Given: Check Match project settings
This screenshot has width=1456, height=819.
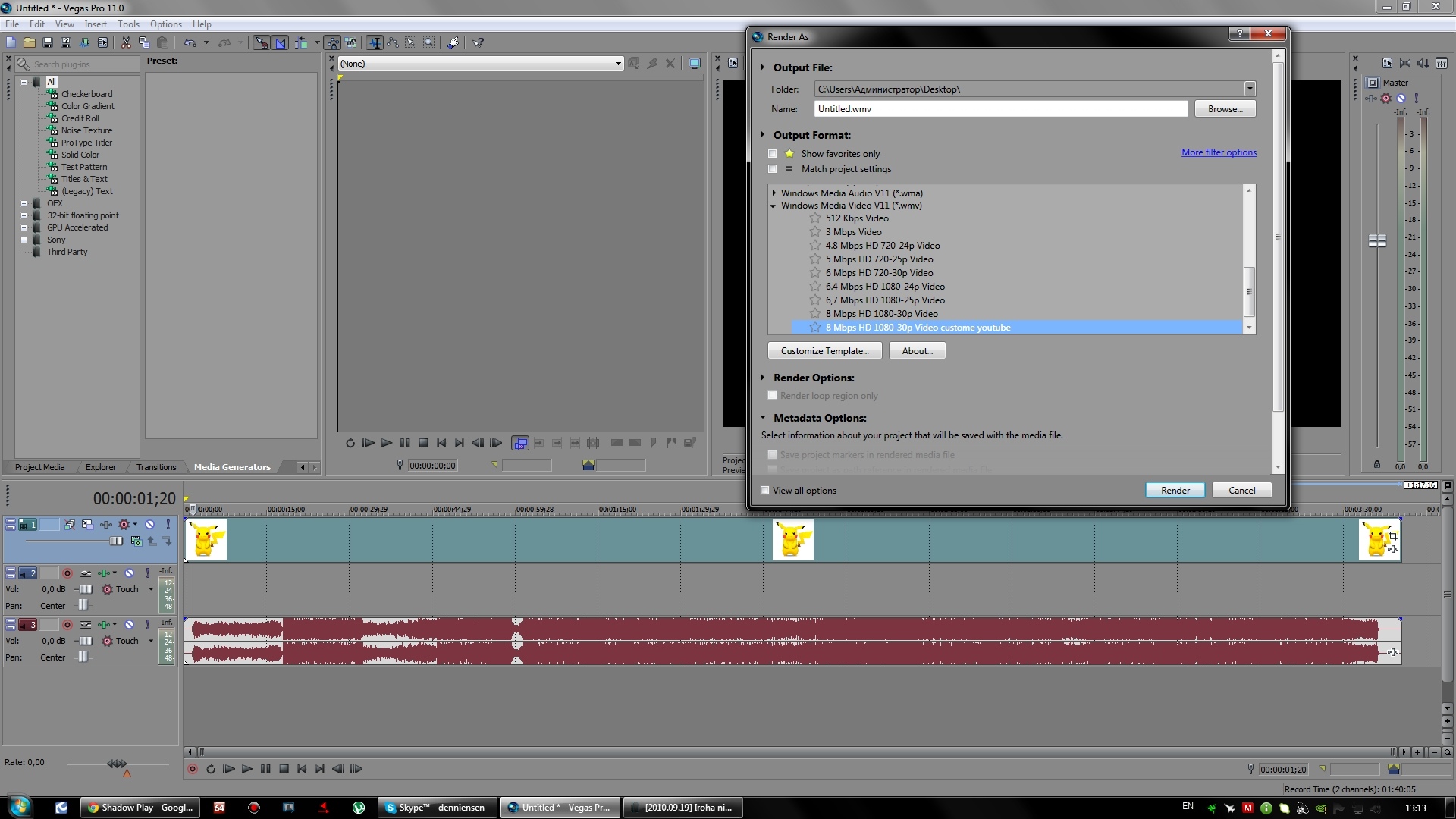Looking at the screenshot, I should (772, 169).
